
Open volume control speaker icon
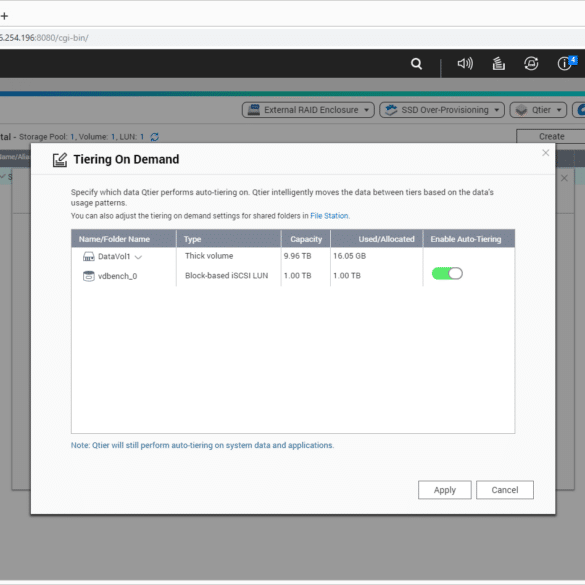click(465, 63)
